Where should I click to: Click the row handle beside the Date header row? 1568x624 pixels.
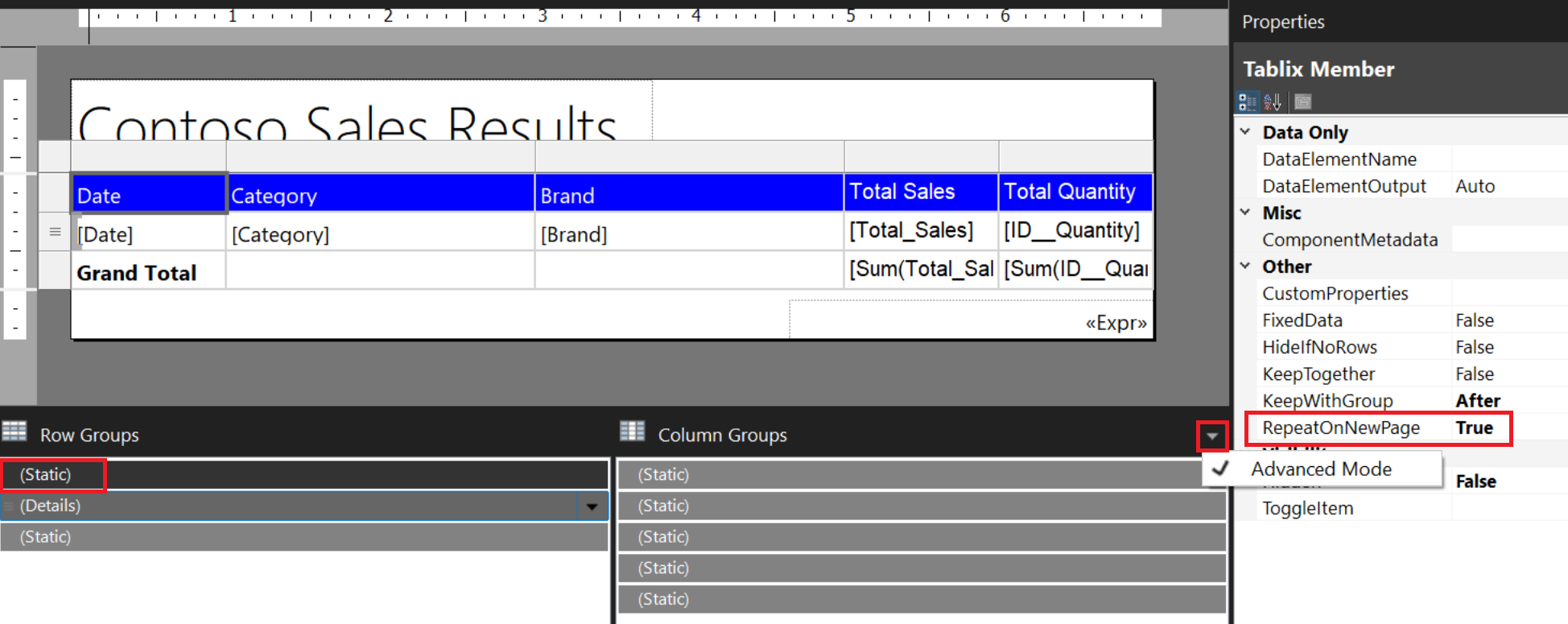tap(55, 193)
